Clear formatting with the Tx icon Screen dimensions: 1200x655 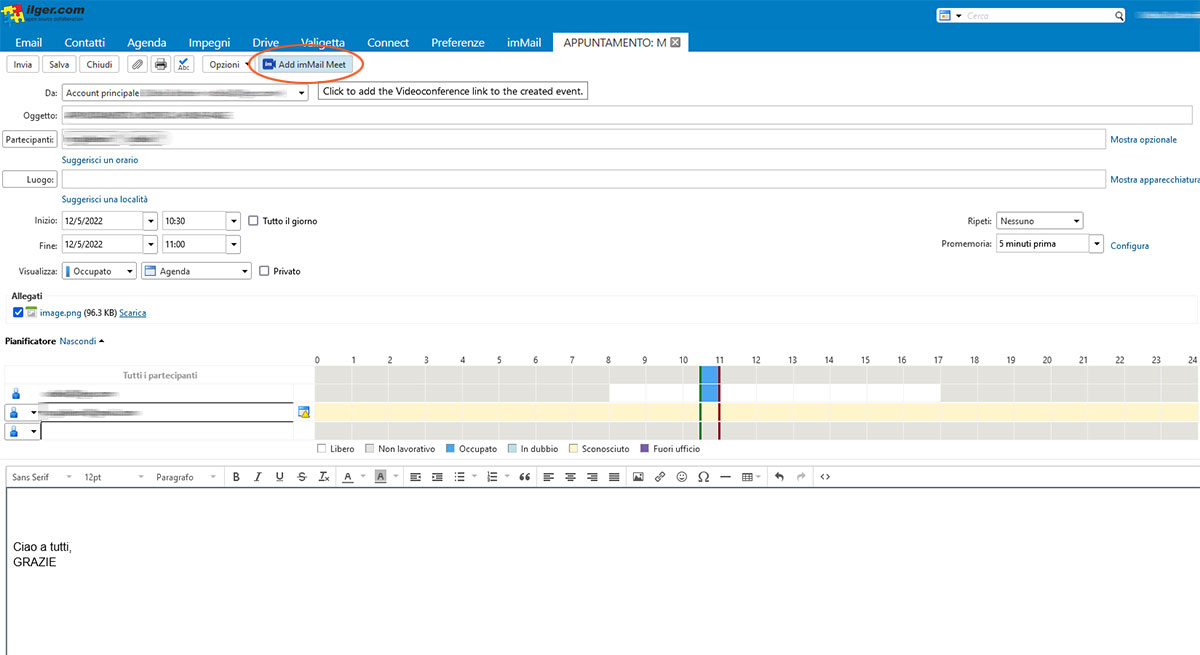point(324,477)
